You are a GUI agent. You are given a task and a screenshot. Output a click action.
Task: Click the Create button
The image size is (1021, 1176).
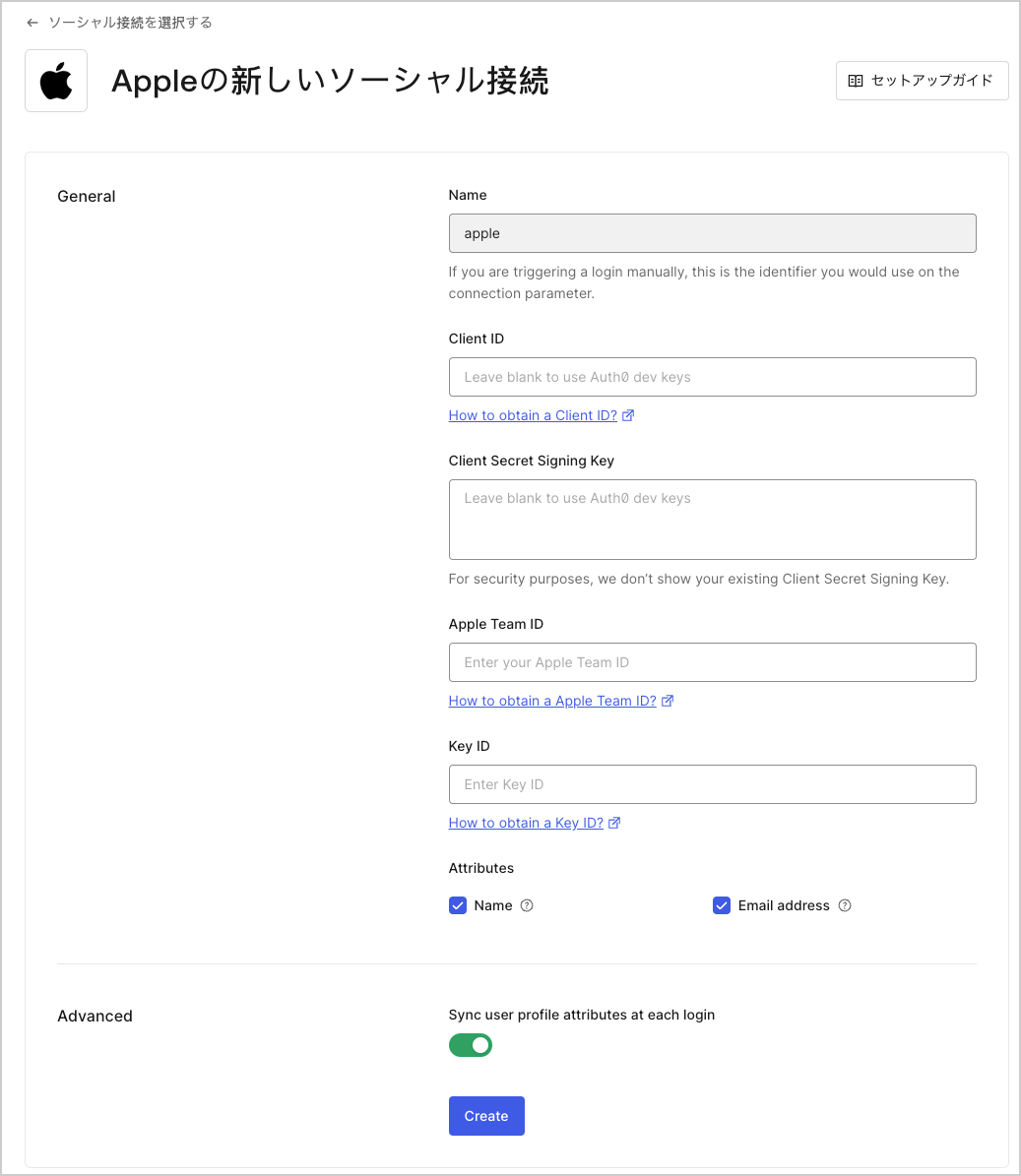pyautogui.click(x=486, y=1115)
